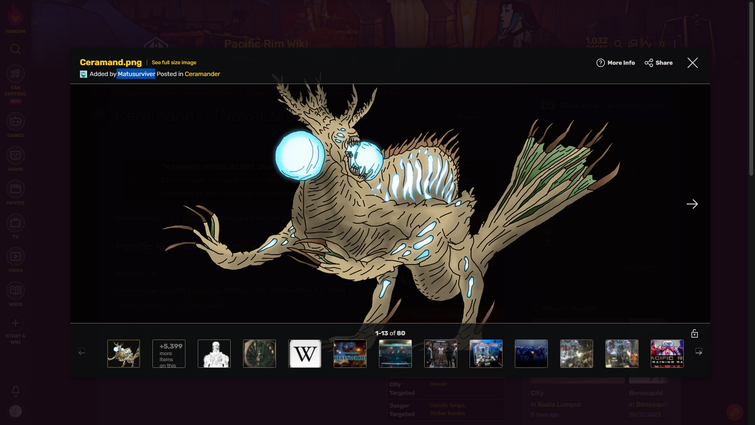Screen dimensions: 755x425
Task: Click the pencil edit icon bottom-right
Action: tap(734, 412)
